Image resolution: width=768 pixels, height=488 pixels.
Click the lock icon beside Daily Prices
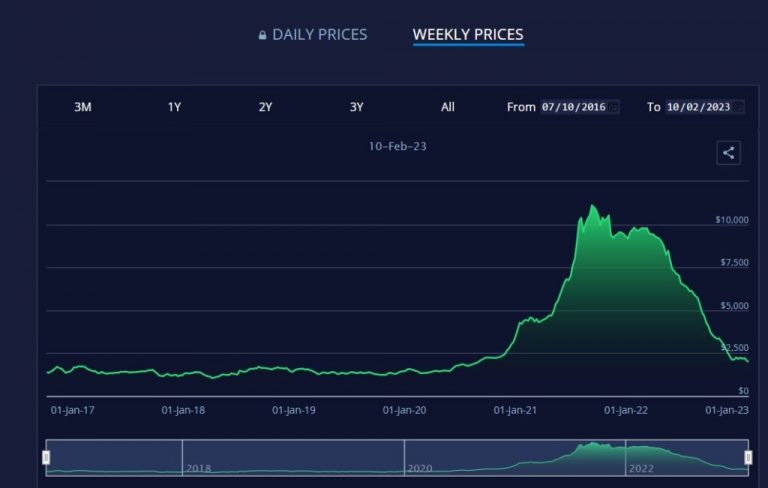263,35
